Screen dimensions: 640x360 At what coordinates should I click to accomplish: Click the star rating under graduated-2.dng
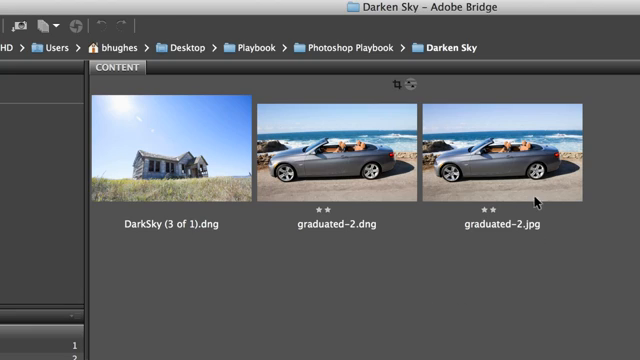click(323, 210)
